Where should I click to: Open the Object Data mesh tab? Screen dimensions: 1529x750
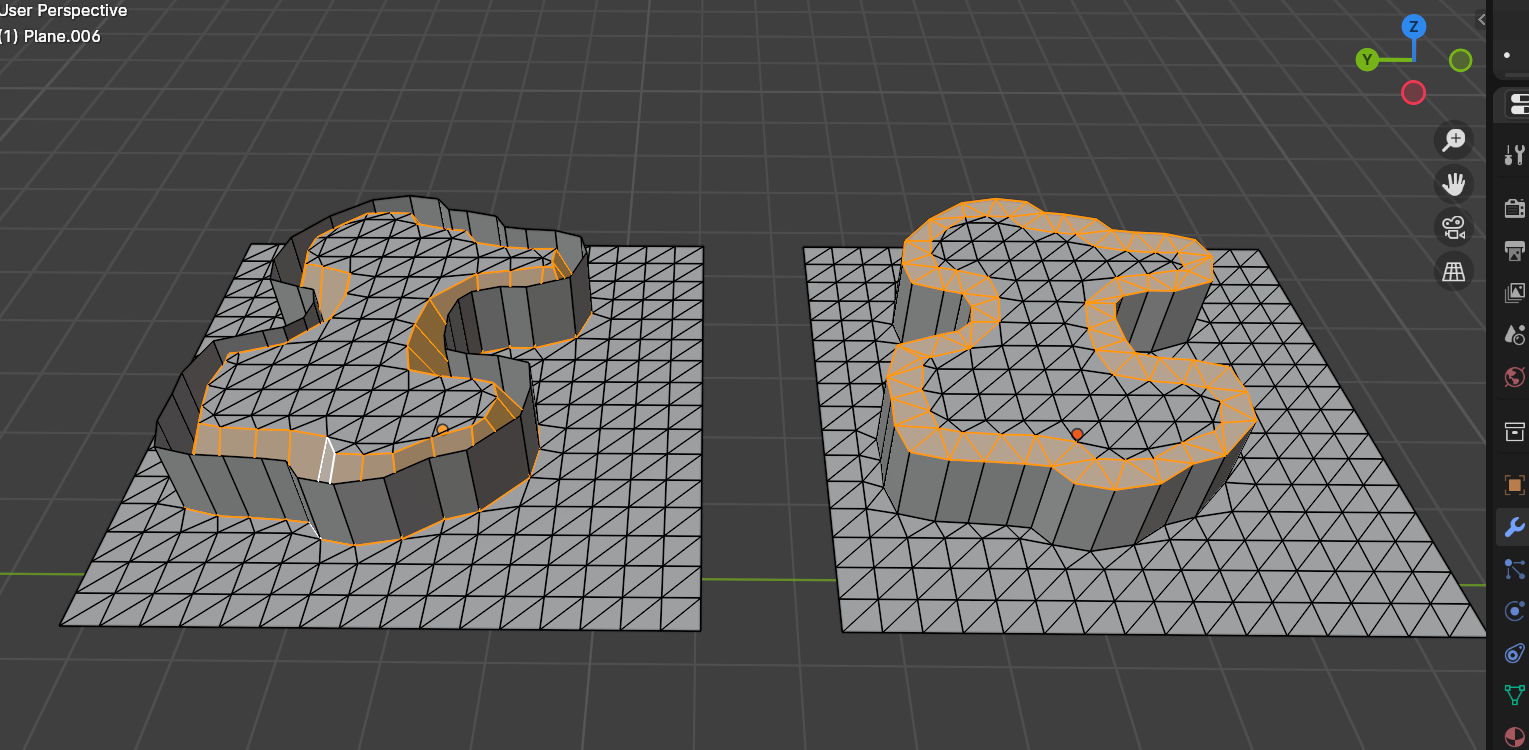tap(1514, 695)
